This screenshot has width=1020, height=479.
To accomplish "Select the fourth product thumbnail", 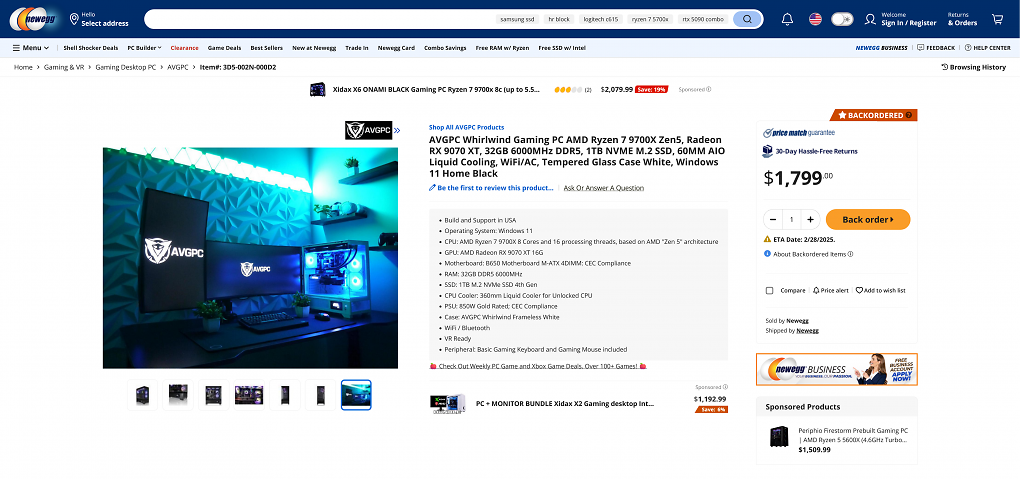I will [249, 395].
